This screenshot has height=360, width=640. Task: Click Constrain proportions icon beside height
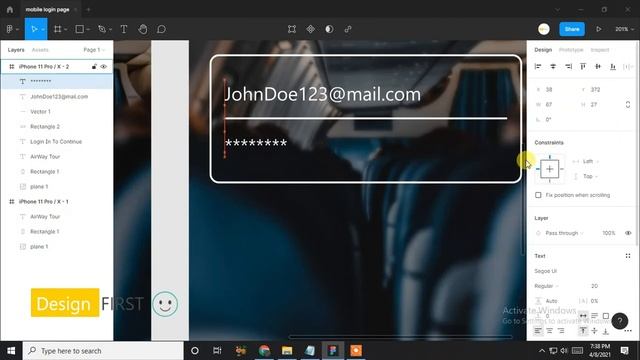point(628,104)
